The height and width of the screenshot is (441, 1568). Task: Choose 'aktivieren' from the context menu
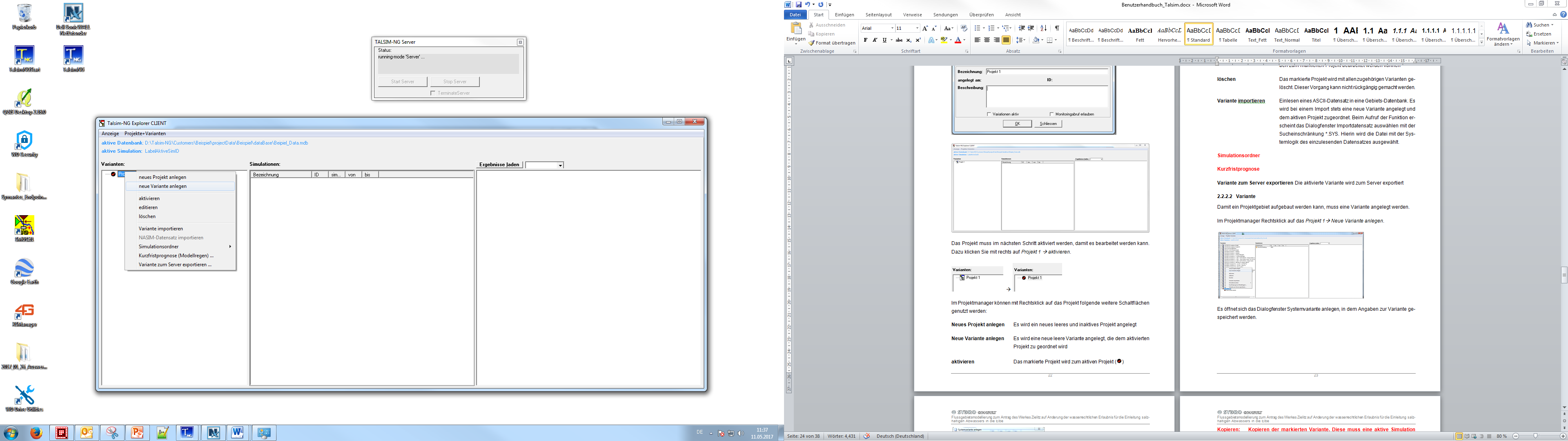click(x=149, y=198)
